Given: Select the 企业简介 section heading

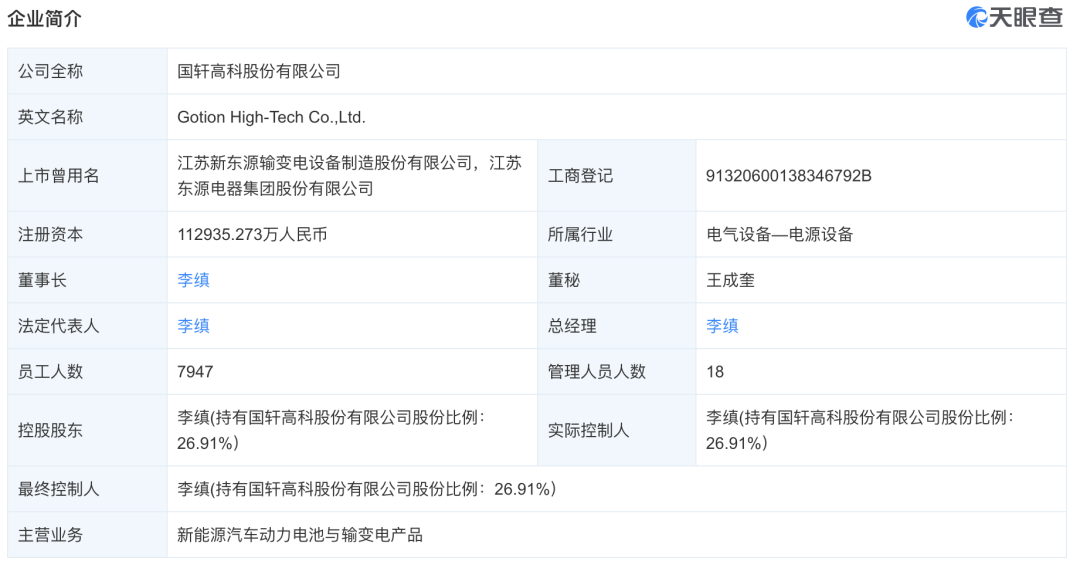Looking at the screenshot, I should pos(44,19).
